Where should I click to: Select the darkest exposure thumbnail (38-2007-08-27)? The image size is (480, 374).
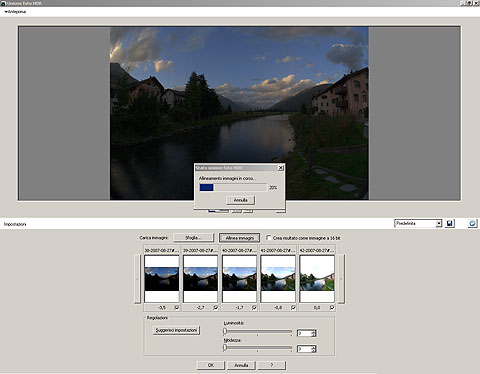tap(162, 279)
